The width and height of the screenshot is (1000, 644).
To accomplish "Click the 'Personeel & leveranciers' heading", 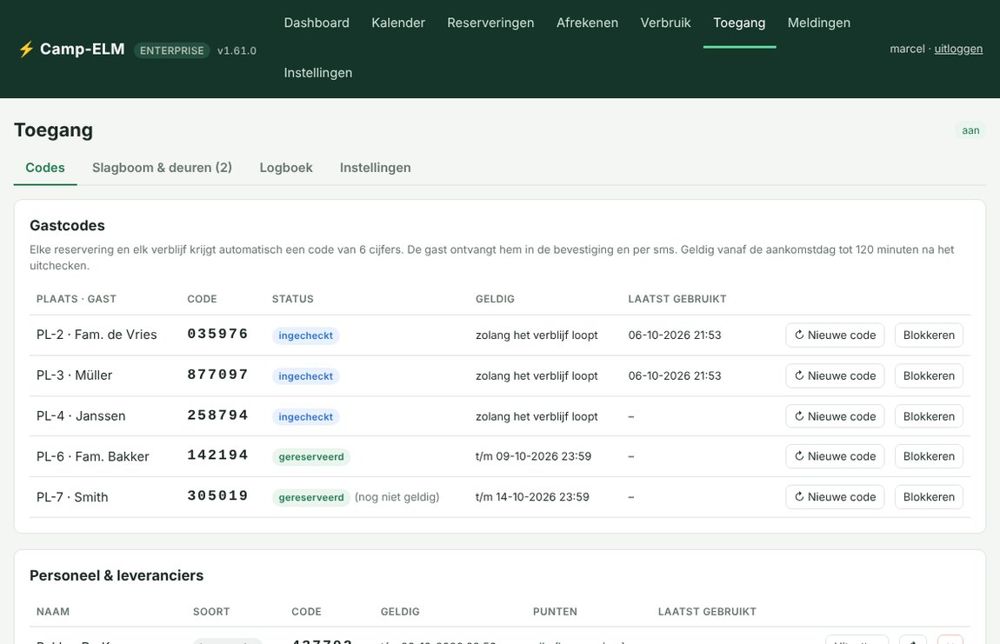I will pyautogui.click(x=117, y=576).
